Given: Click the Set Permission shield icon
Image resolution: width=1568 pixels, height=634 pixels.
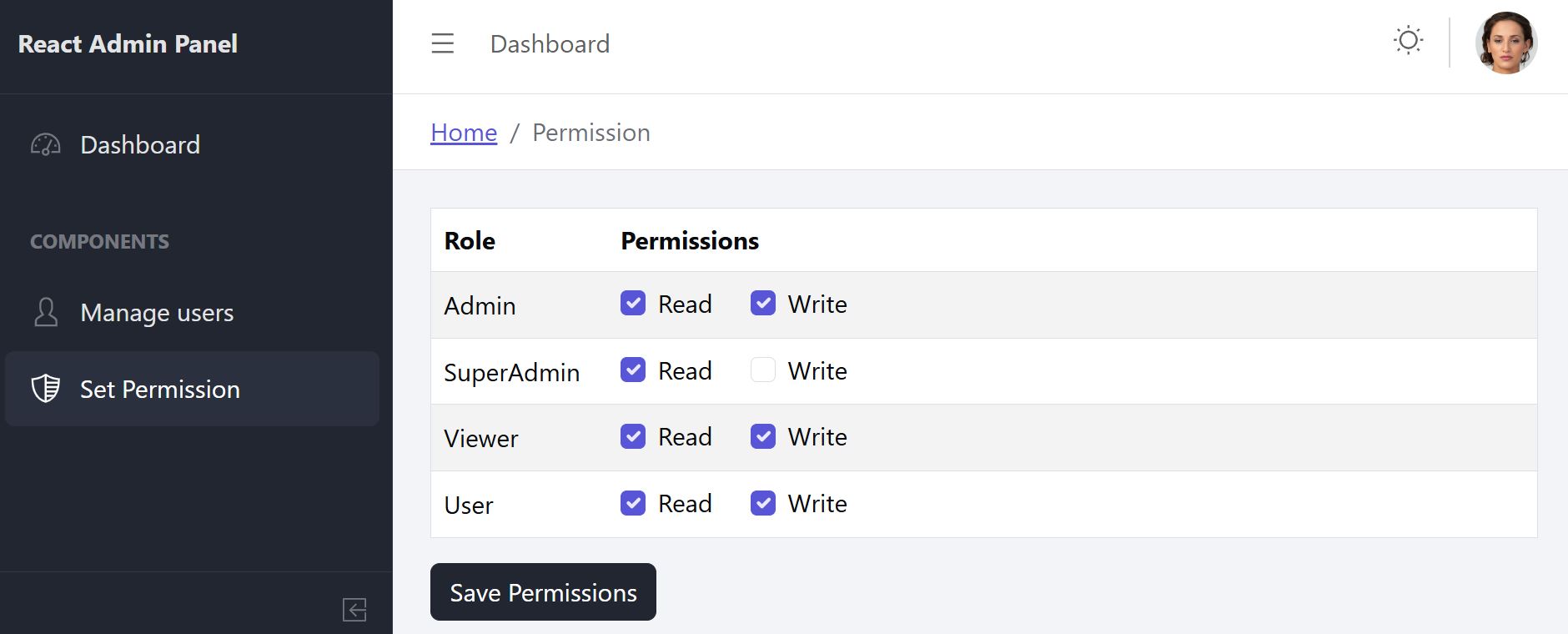Looking at the screenshot, I should pos(44,389).
